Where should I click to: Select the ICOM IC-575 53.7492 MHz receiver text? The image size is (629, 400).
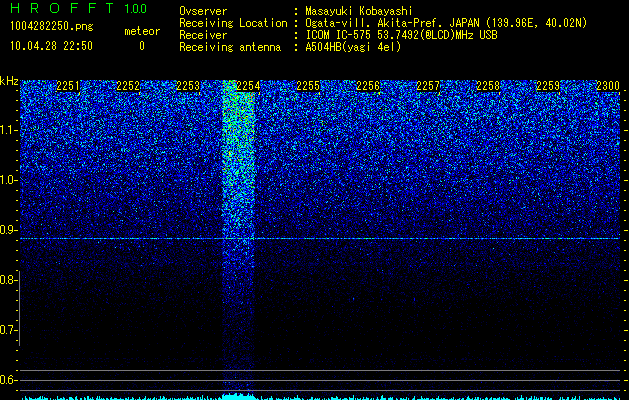(x=401, y=35)
